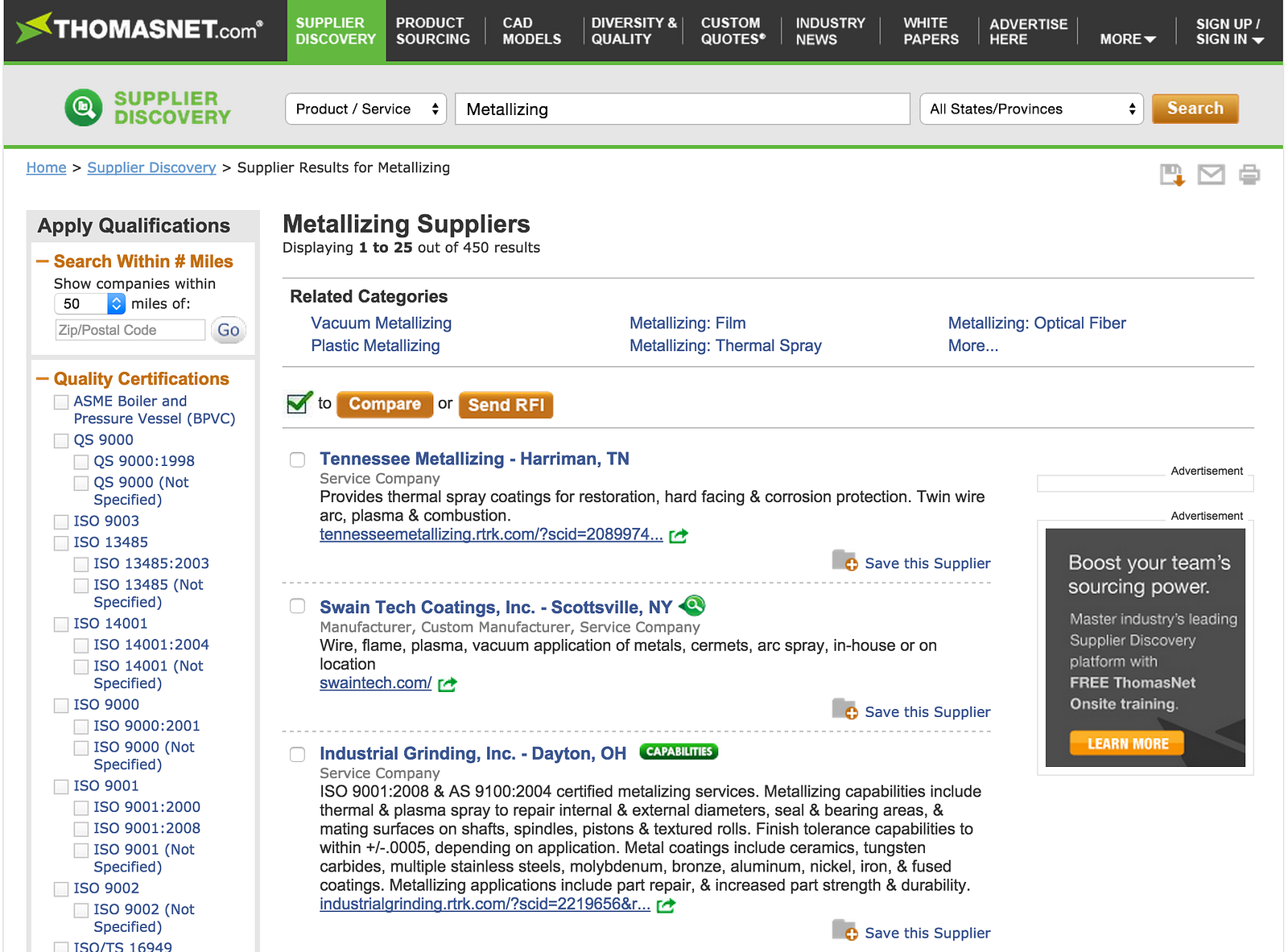The width and height of the screenshot is (1288, 952).
Task: Go to Product Sourcing tab
Action: [x=433, y=31]
